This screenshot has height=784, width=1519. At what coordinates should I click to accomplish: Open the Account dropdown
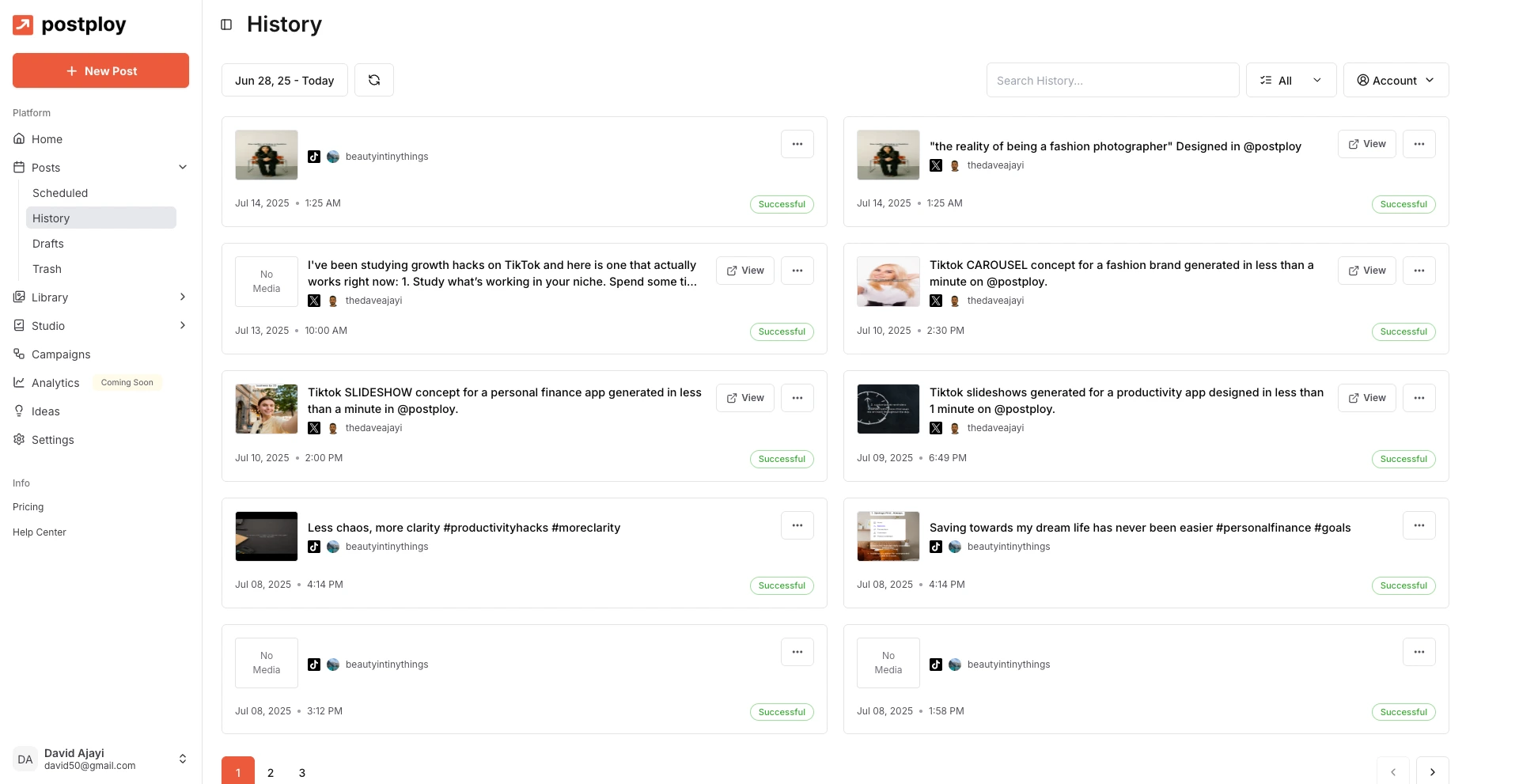[x=1395, y=80]
